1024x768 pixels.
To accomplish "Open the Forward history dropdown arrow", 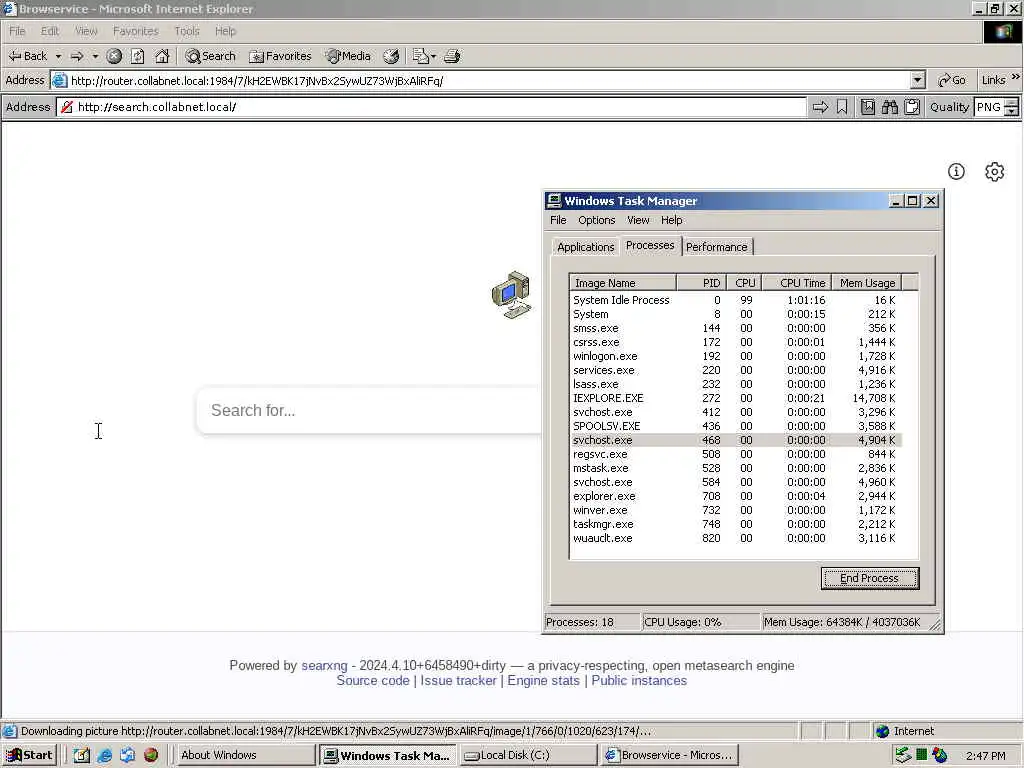I will click(x=95, y=56).
